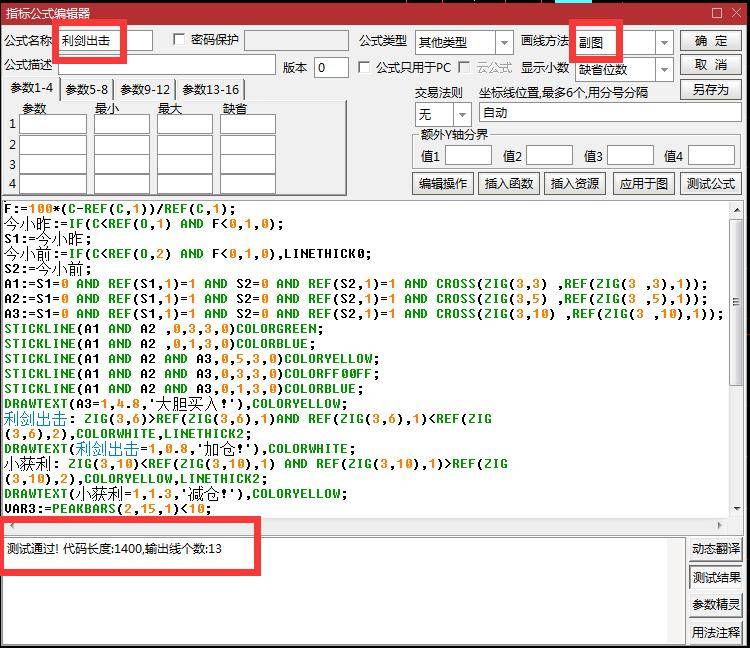Image resolution: width=750 pixels, height=648 pixels.
Task: Click 坐标线位置 input showing 自动
Action: click(x=610, y=113)
